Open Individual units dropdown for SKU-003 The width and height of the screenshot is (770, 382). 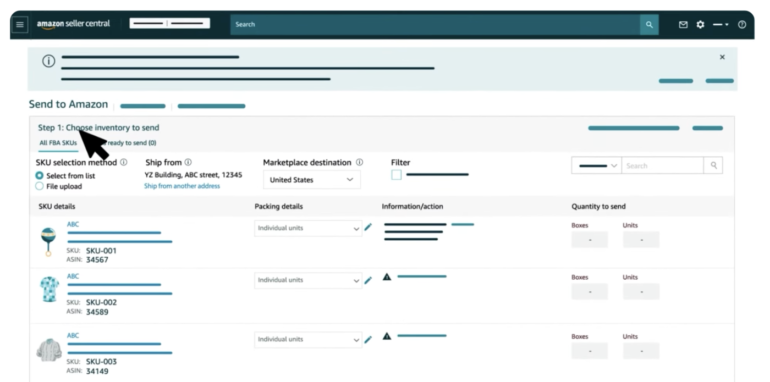308,339
